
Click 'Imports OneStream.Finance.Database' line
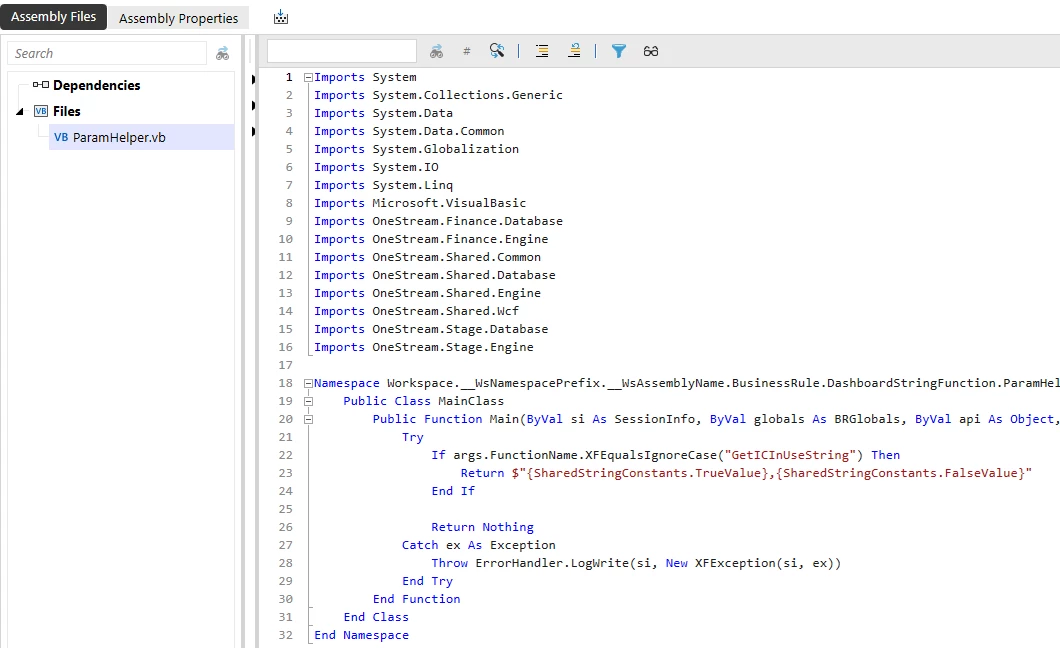pos(438,221)
